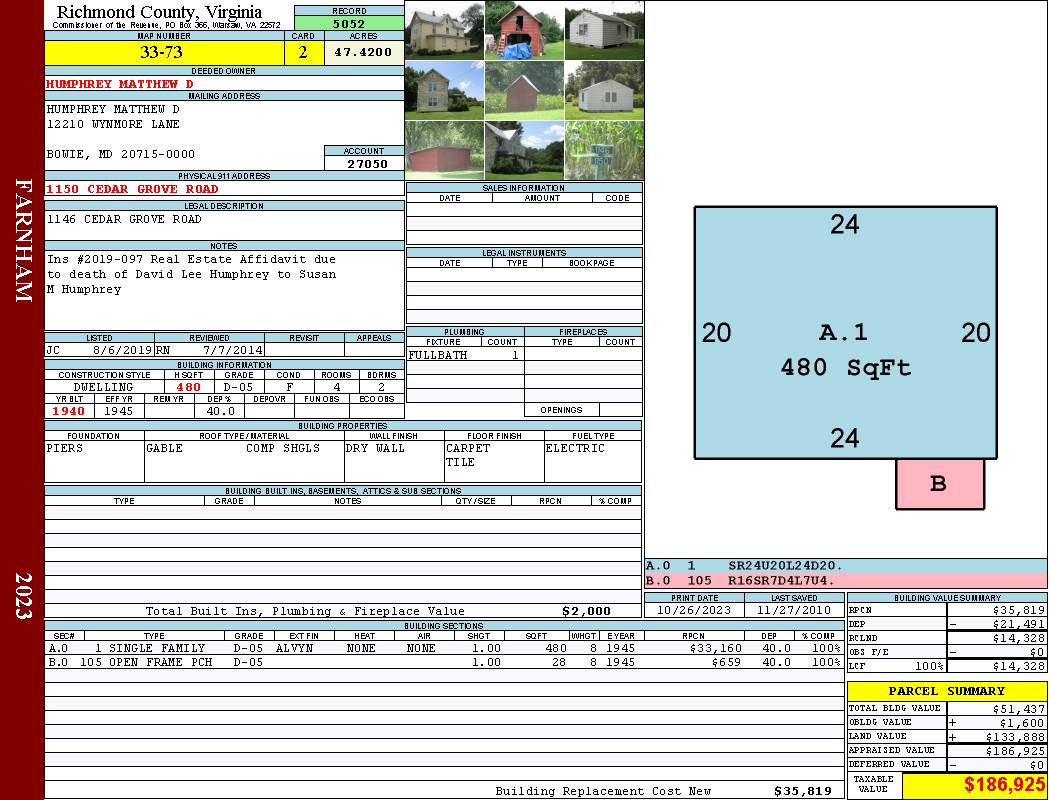
Task: Open the small red shed photo
Action: [x=524, y=90]
